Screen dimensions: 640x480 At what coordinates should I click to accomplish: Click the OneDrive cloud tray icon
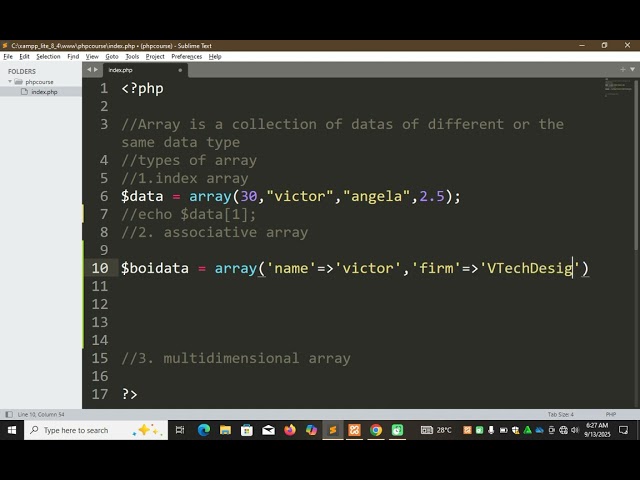tap(540, 430)
